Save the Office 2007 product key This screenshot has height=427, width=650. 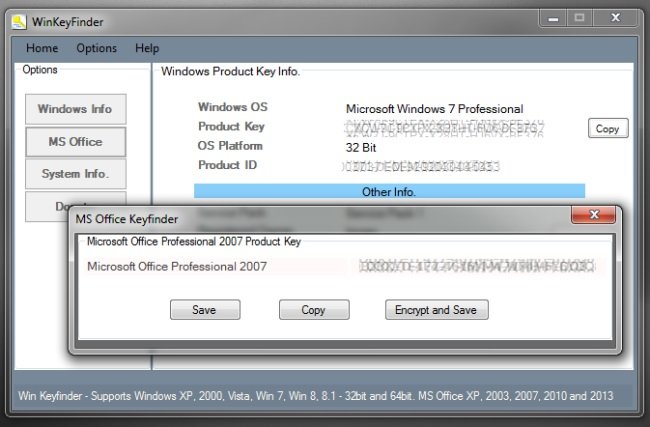(x=205, y=310)
